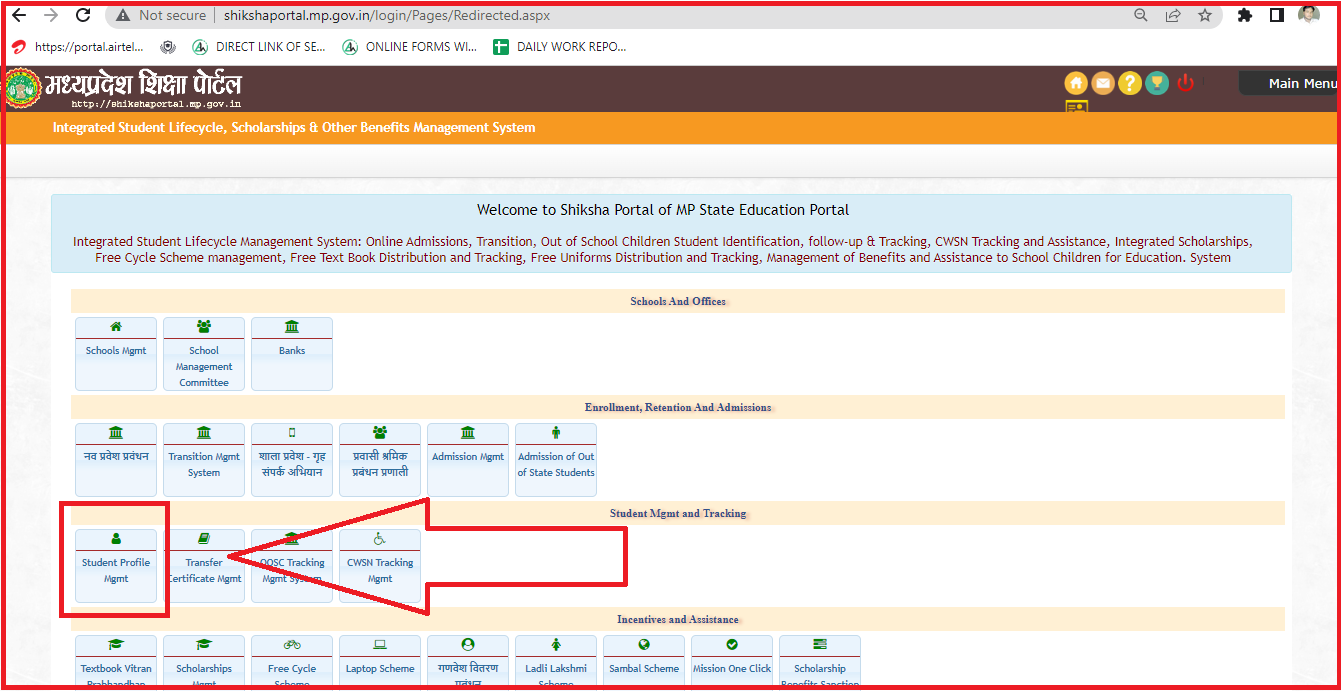Open the Schools Mgmt tile
Image resolution: width=1341 pixels, height=691 pixels.
click(x=116, y=353)
